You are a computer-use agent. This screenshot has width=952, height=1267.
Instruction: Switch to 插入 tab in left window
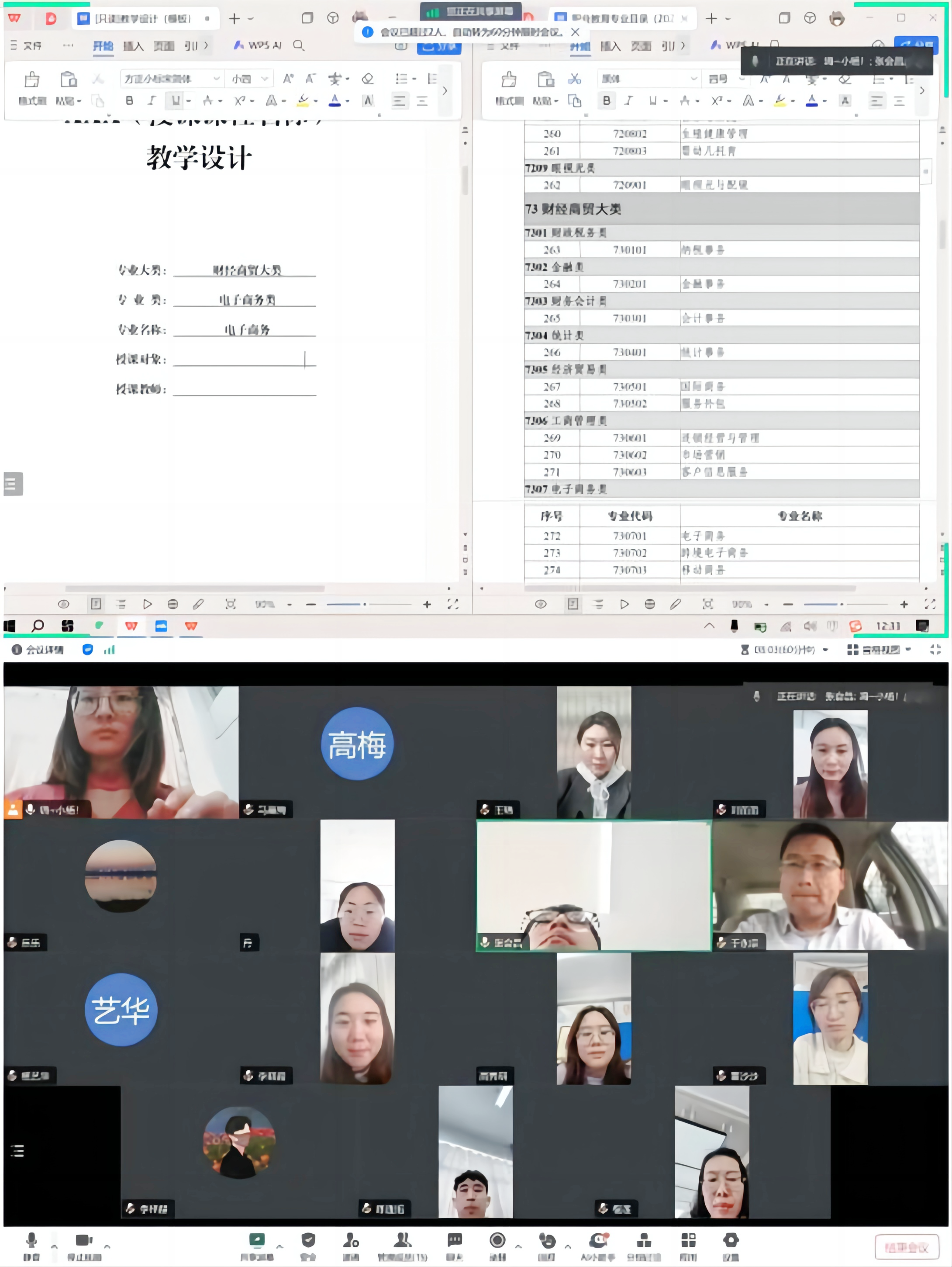tap(133, 46)
